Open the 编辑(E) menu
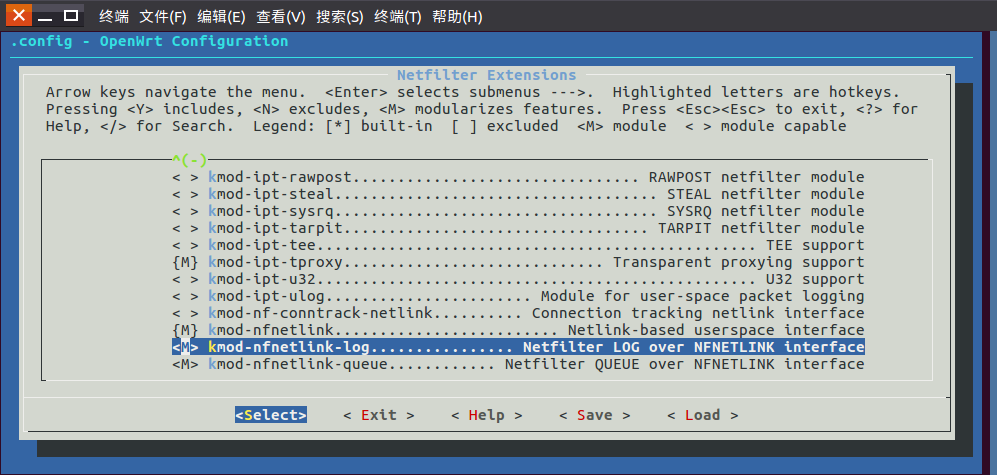The image size is (997, 475). pyautogui.click(x=221, y=17)
